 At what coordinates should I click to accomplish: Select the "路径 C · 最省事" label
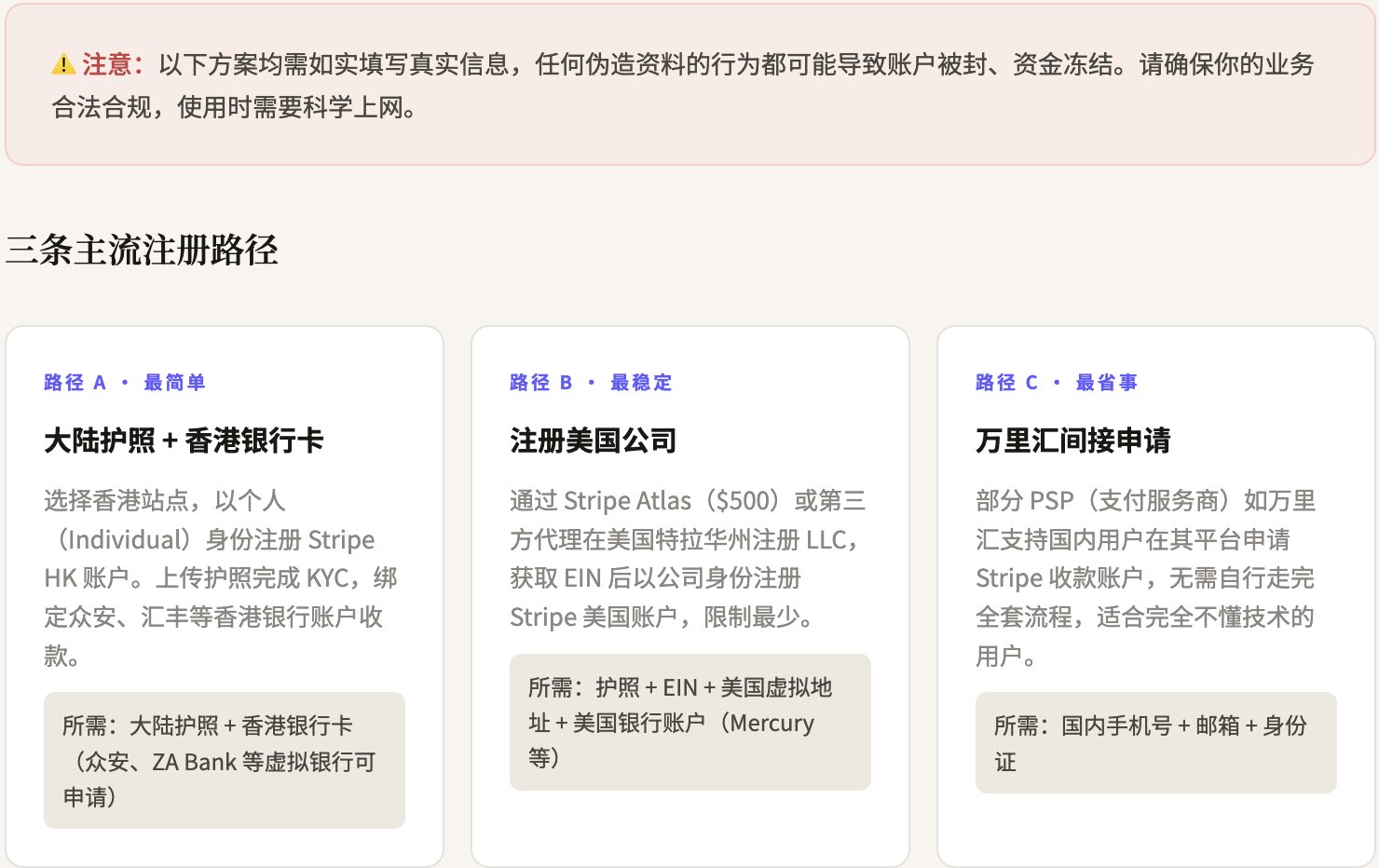(1057, 383)
